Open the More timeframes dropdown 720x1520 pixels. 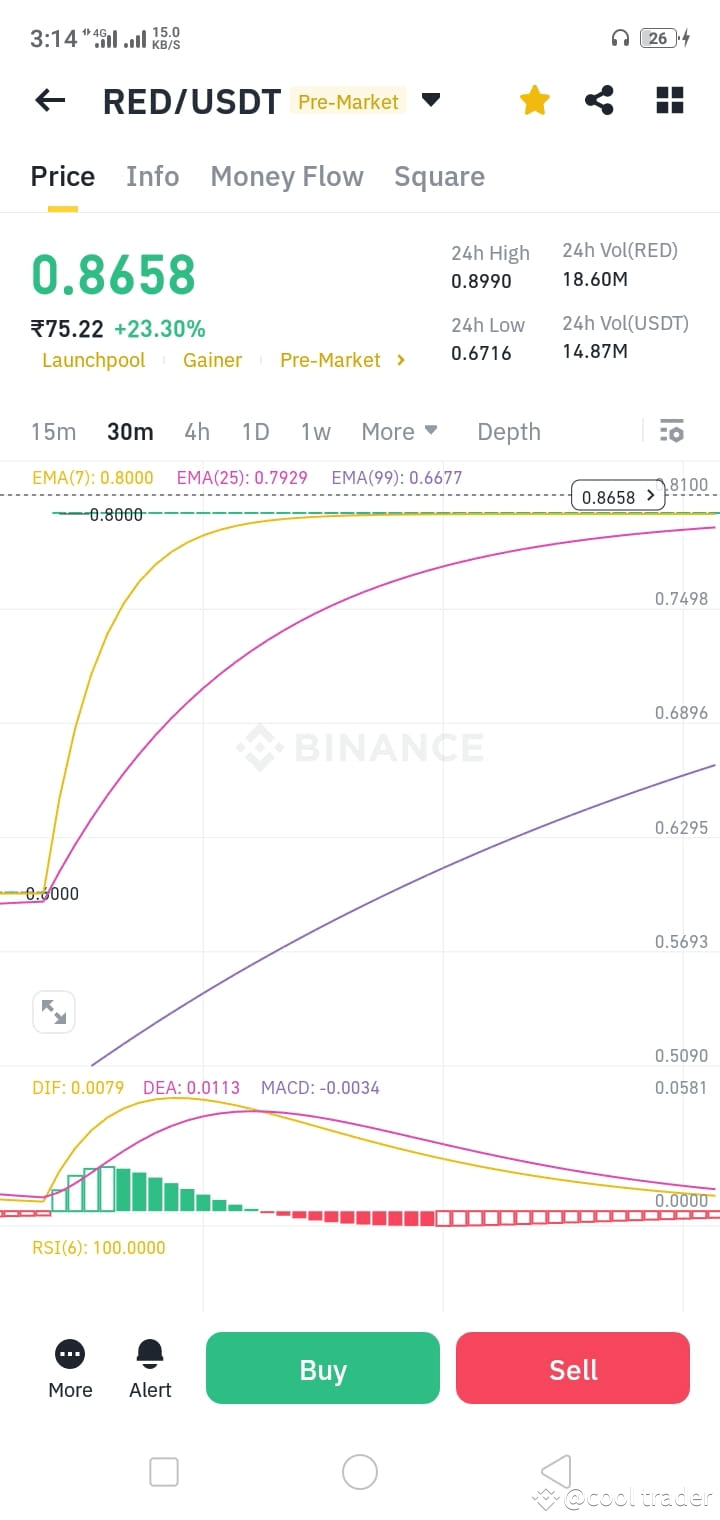(400, 432)
